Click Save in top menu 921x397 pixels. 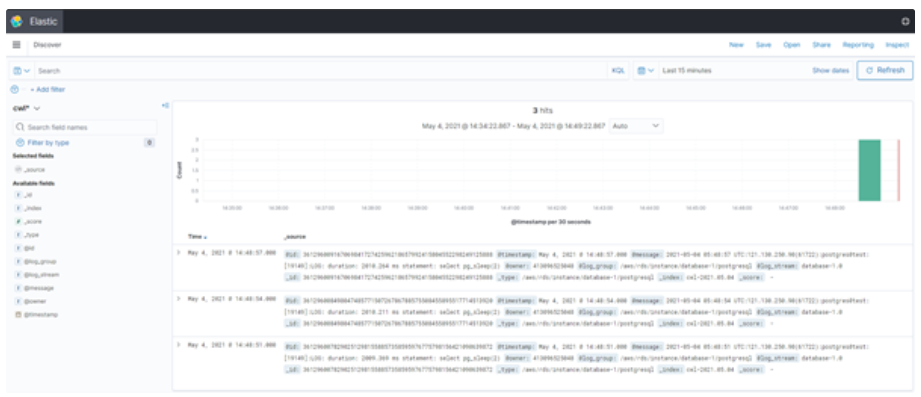[763, 45]
